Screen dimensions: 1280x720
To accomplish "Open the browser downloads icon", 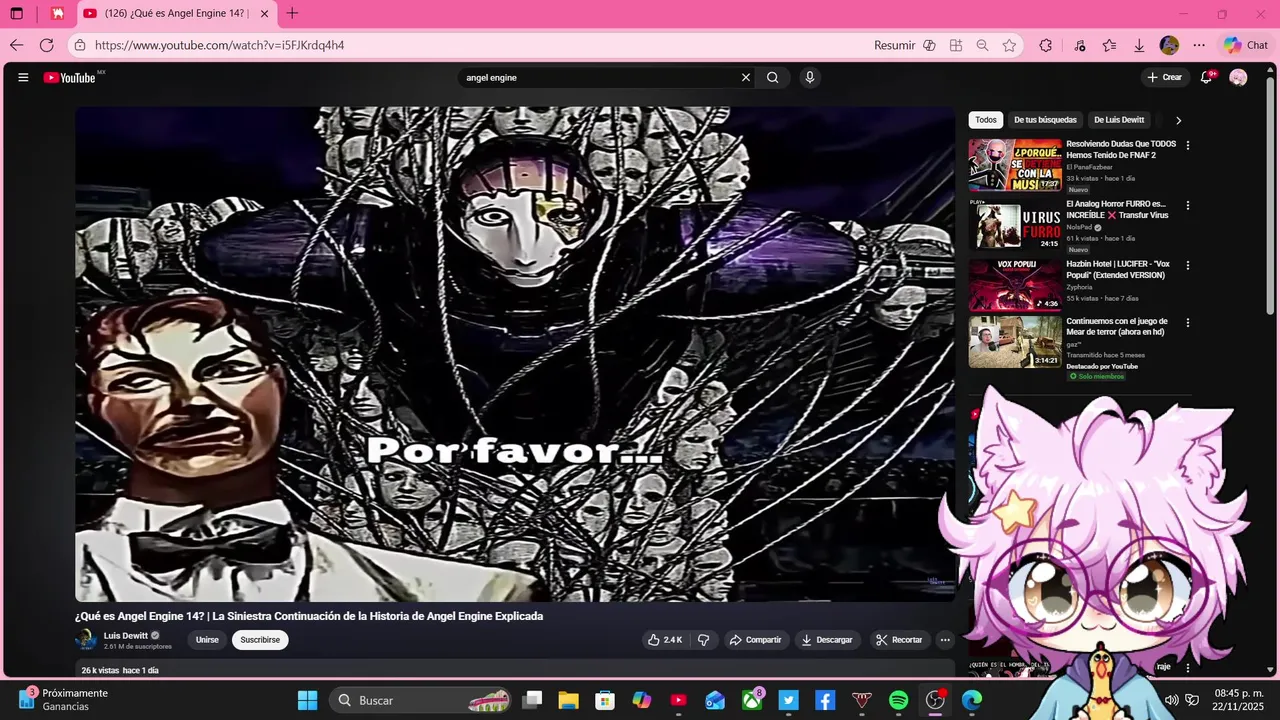I will click(1139, 45).
